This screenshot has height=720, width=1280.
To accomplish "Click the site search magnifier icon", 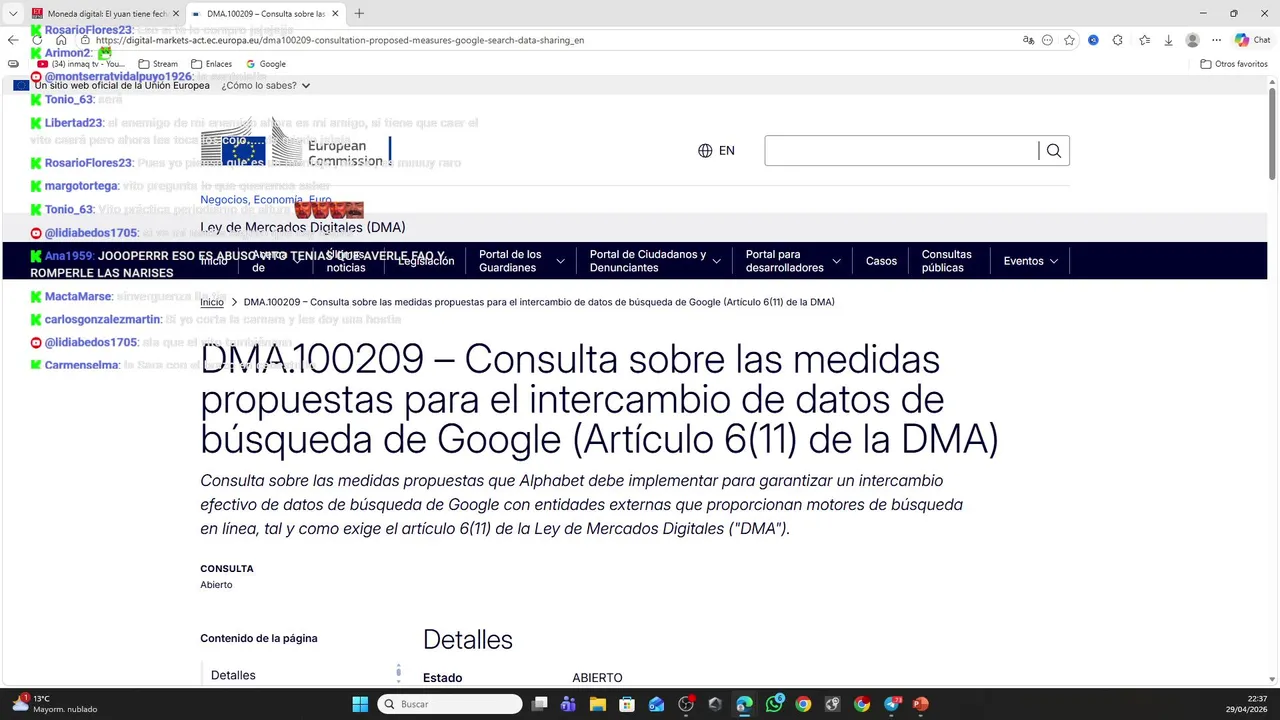I will pyautogui.click(x=1054, y=151).
